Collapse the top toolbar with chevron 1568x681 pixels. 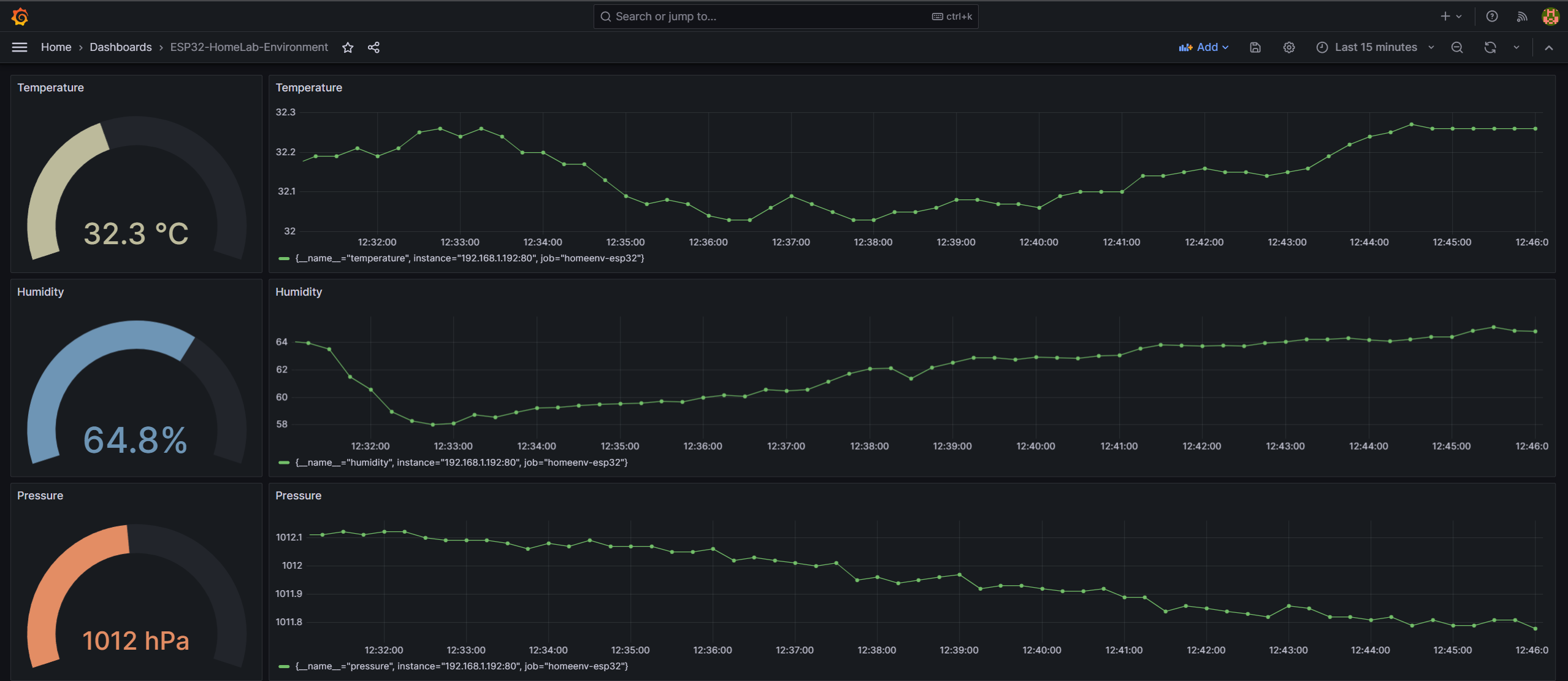[1549, 47]
